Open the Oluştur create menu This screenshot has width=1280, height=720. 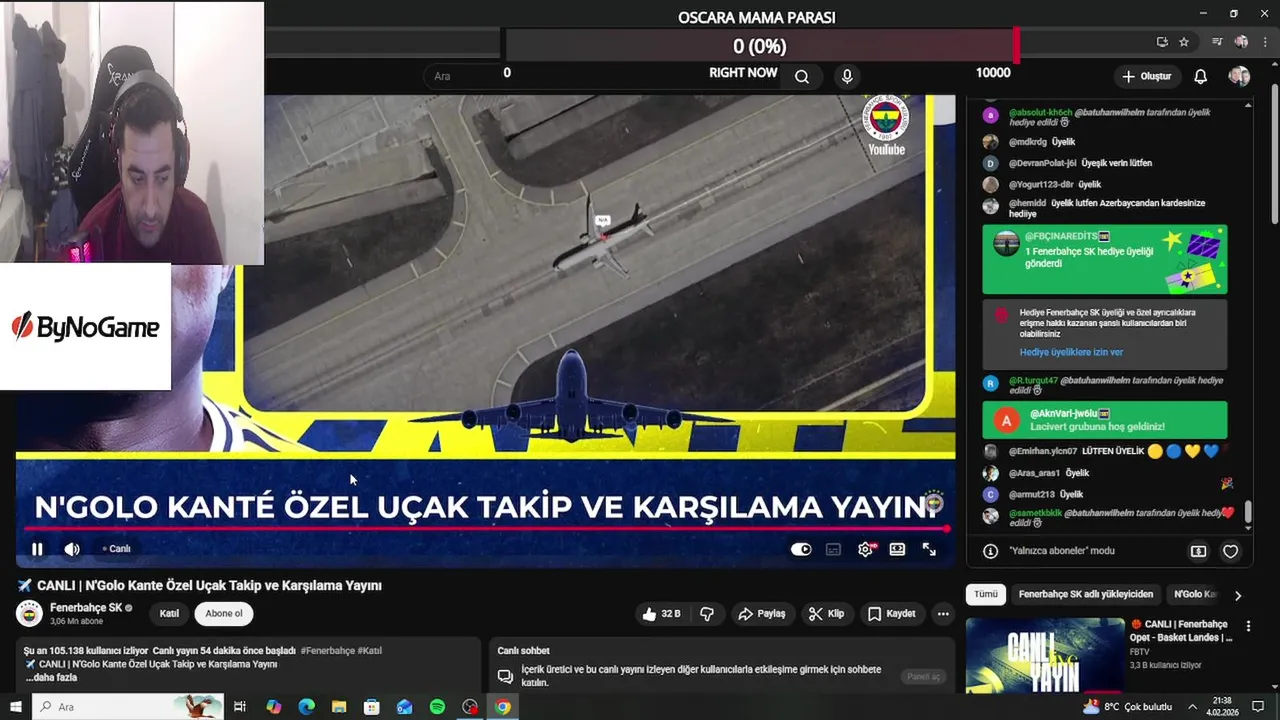point(1146,77)
